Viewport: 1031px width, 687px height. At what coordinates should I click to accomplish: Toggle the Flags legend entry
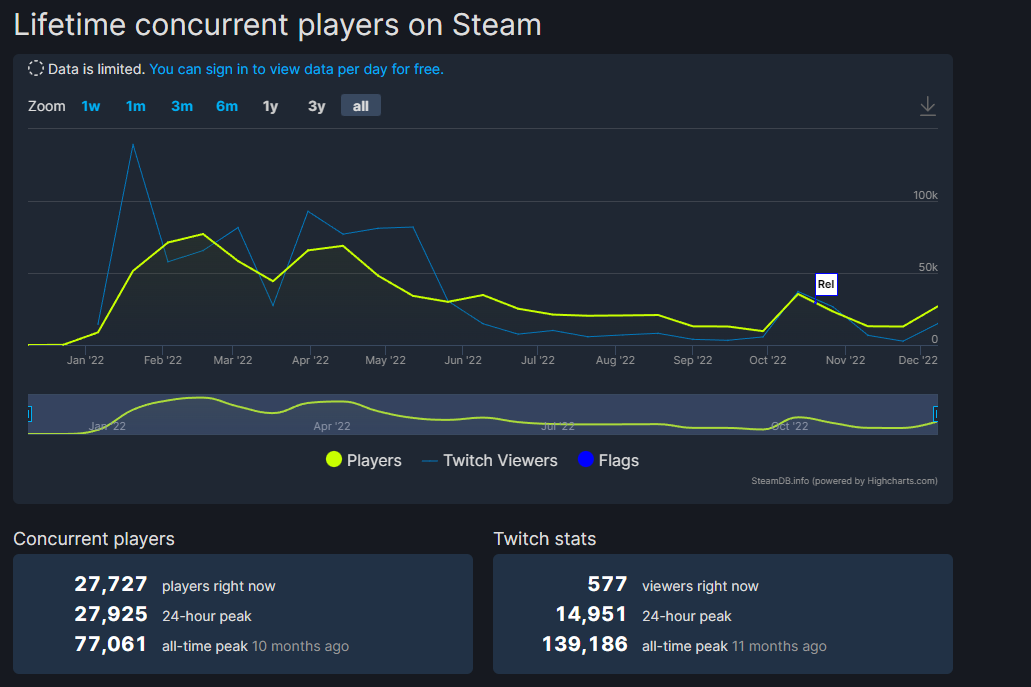pyautogui.click(x=608, y=460)
